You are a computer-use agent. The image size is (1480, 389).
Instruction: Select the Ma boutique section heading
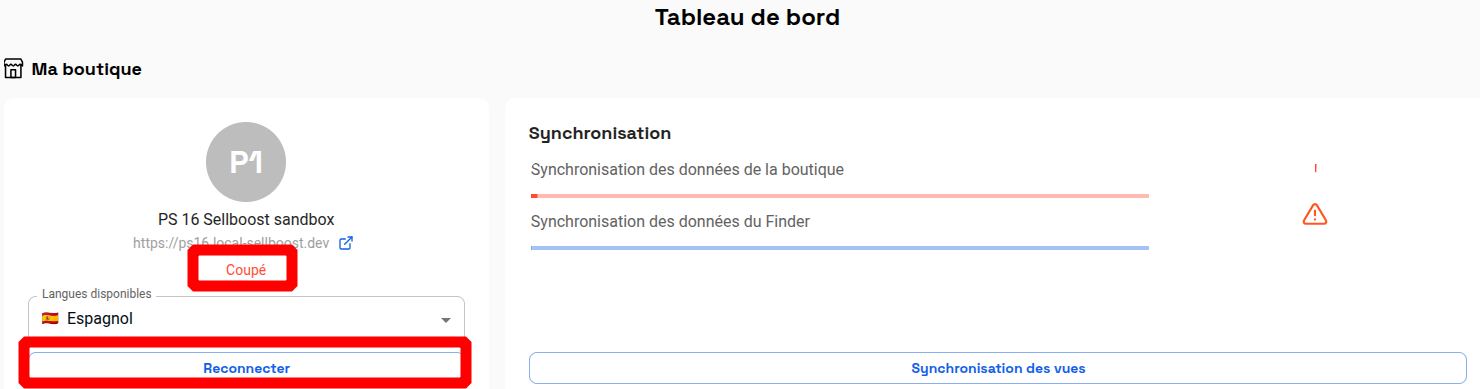click(x=87, y=69)
